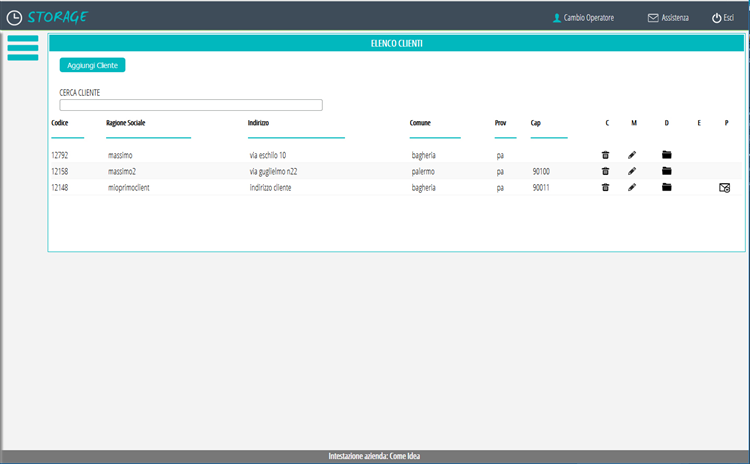
Task: Click the D column header
Action: point(667,123)
